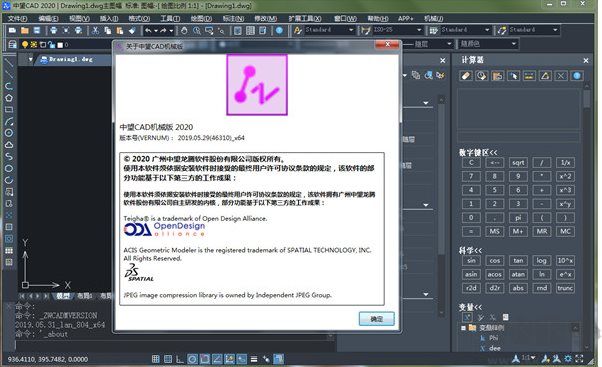Image resolution: width=602 pixels, height=367 pixels.
Task: Click the blue Help icon in calculator toolbar
Action: [x=577, y=76]
